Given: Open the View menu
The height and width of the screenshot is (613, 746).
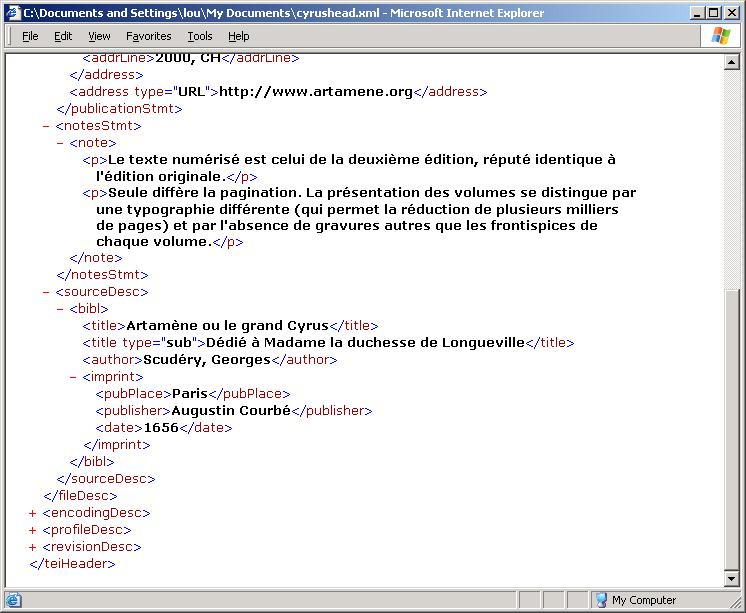Looking at the screenshot, I should tap(99, 36).
